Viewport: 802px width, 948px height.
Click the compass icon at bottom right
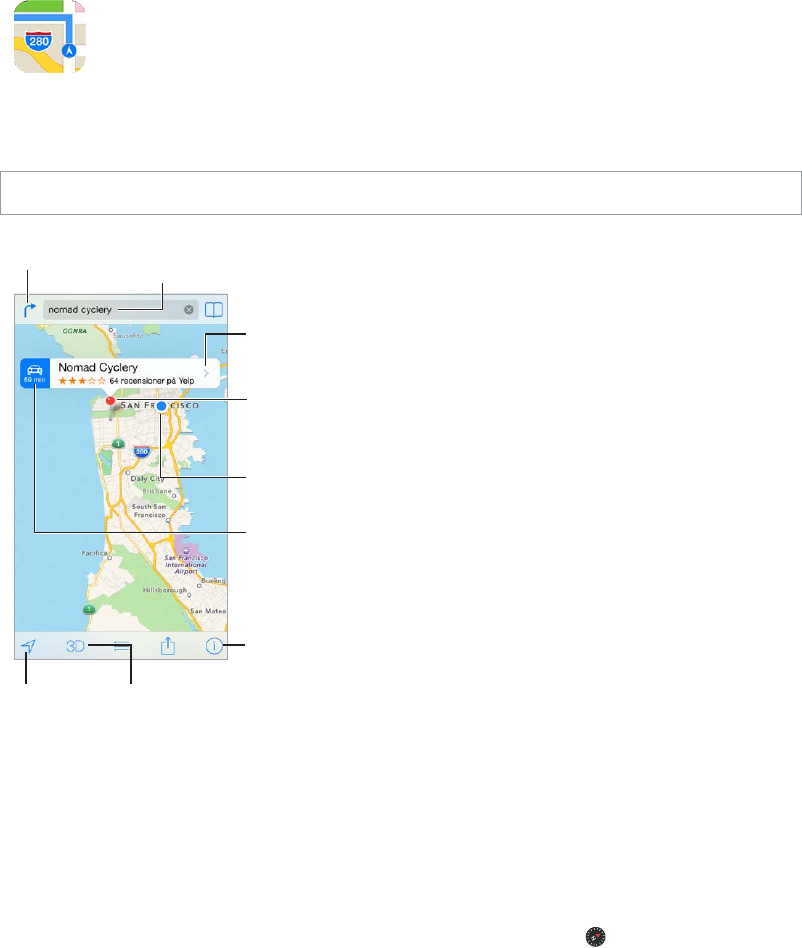coord(595,937)
